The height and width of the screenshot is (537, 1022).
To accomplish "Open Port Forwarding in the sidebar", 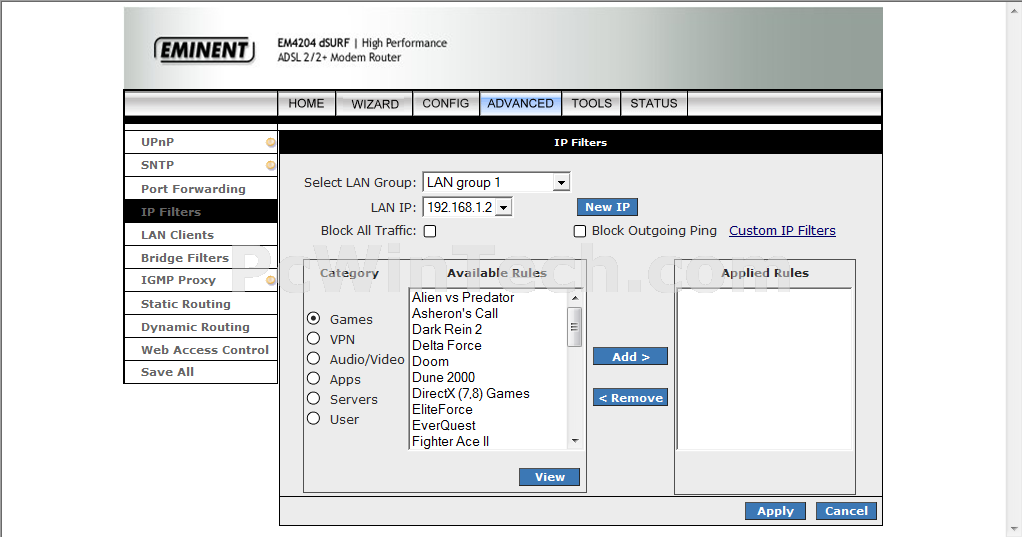I will (201, 188).
